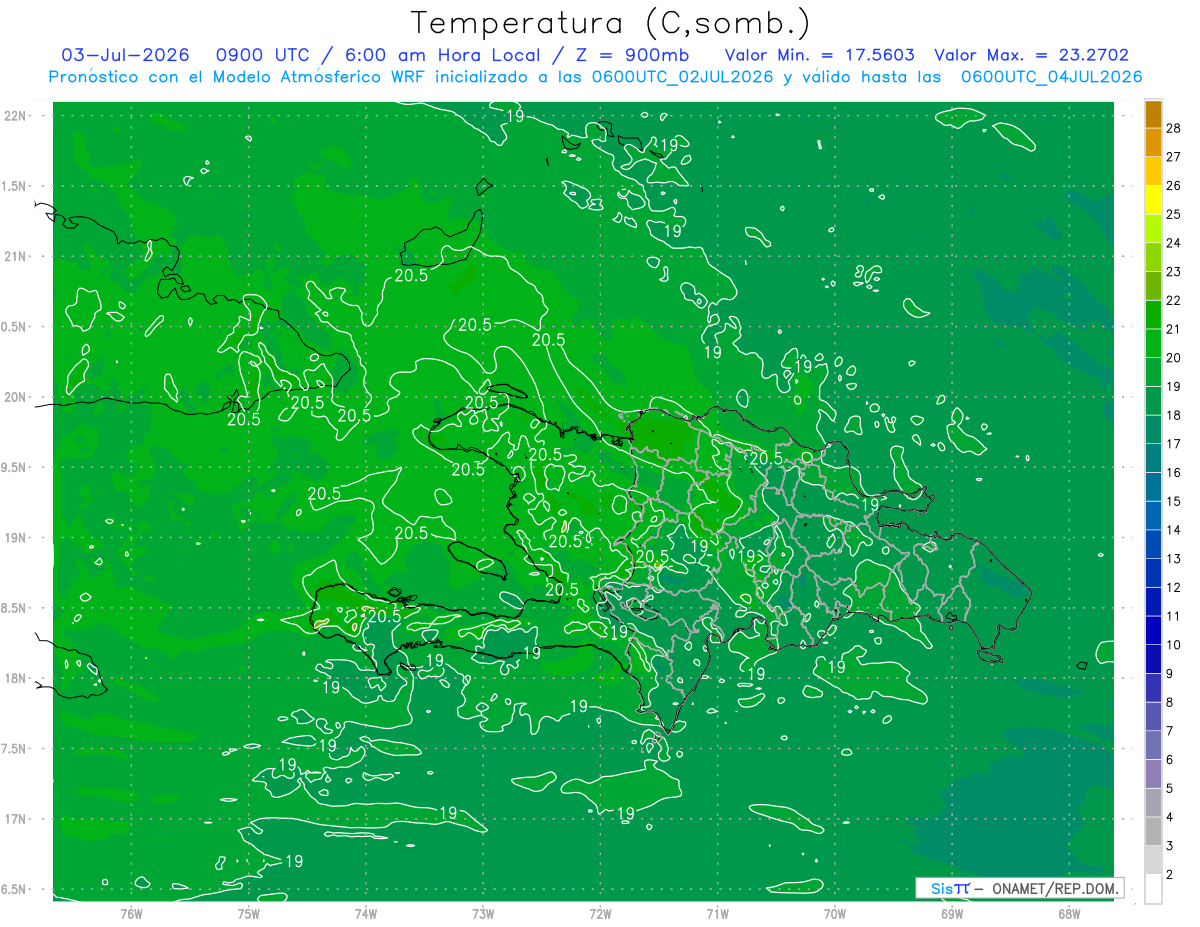Click color scale value label "10"
The image size is (1200, 927).
[1174, 645]
